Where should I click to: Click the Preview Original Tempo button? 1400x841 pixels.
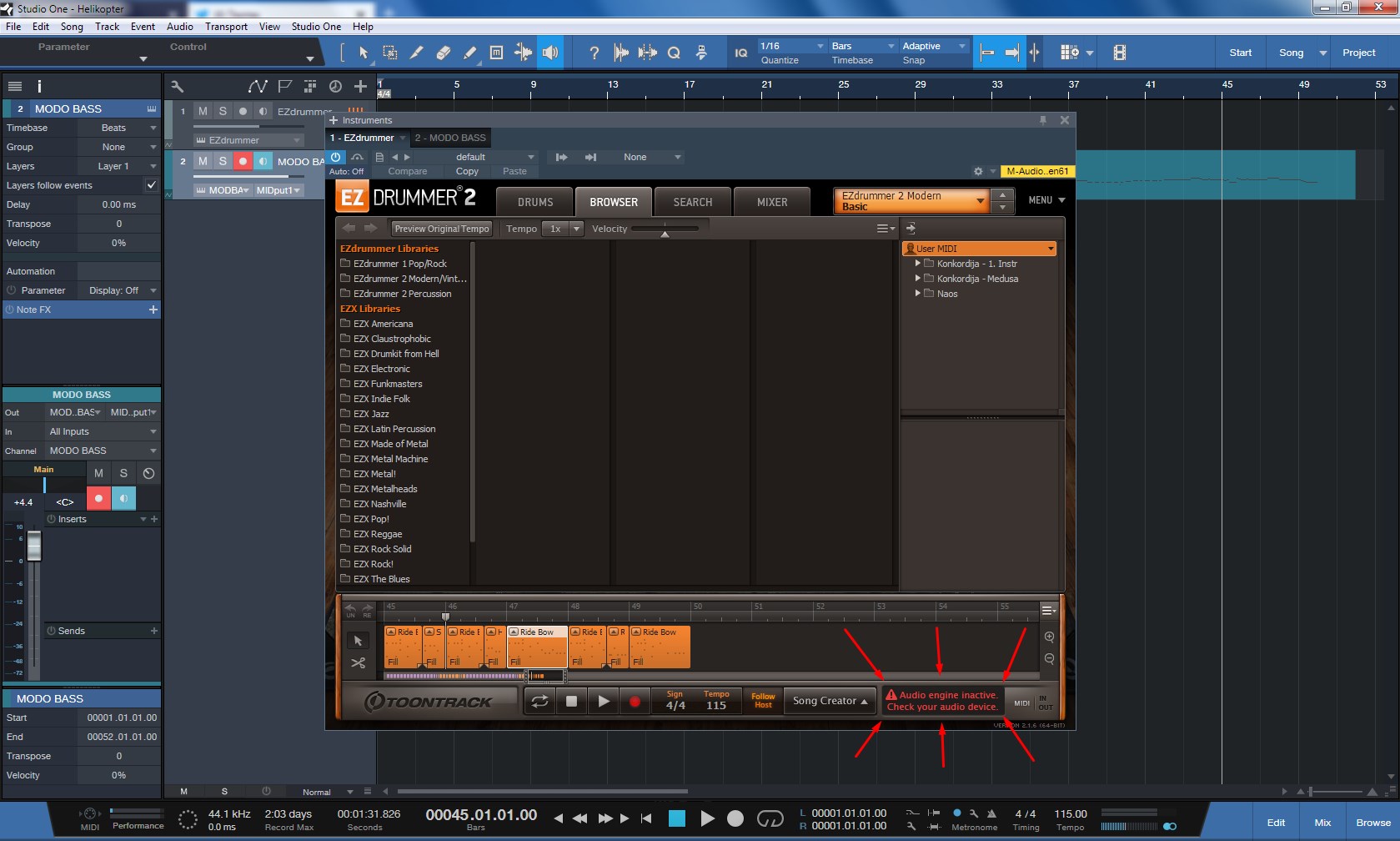click(x=442, y=229)
